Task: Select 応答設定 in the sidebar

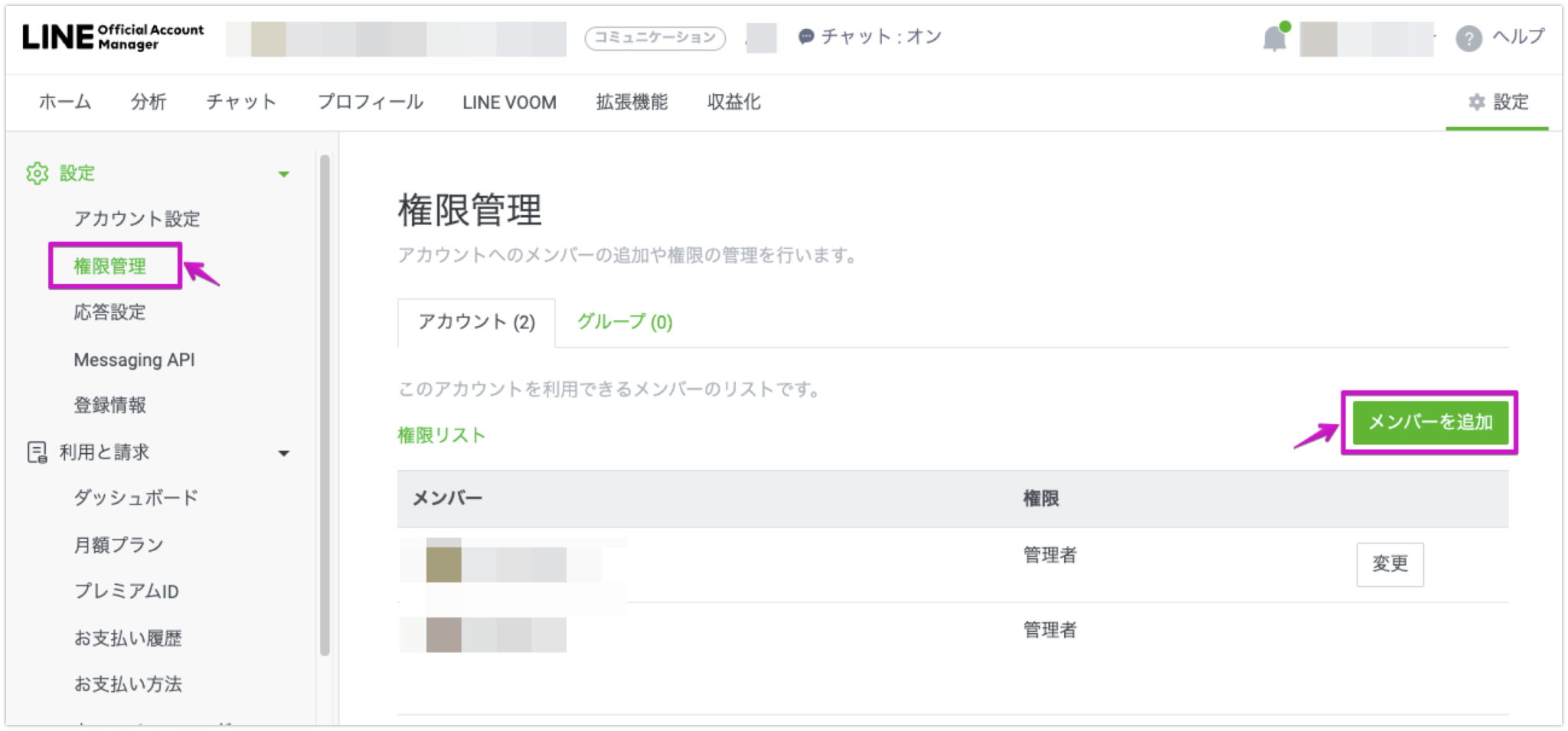Action: click(x=109, y=312)
